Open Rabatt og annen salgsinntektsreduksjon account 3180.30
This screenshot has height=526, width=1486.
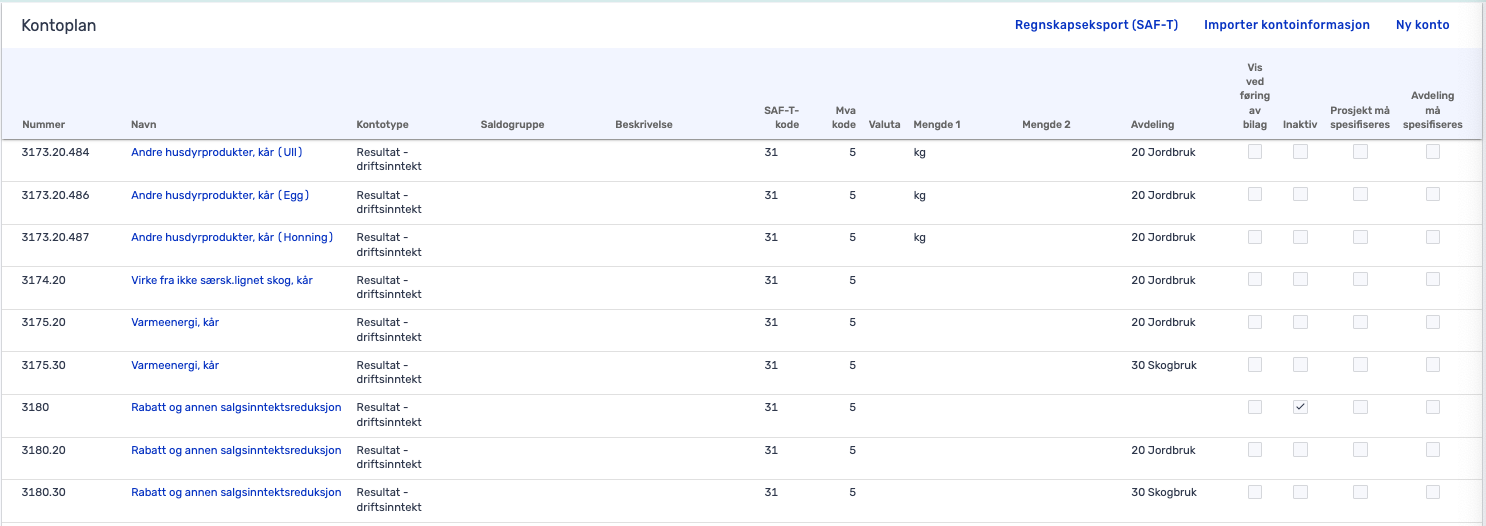(236, 492)
